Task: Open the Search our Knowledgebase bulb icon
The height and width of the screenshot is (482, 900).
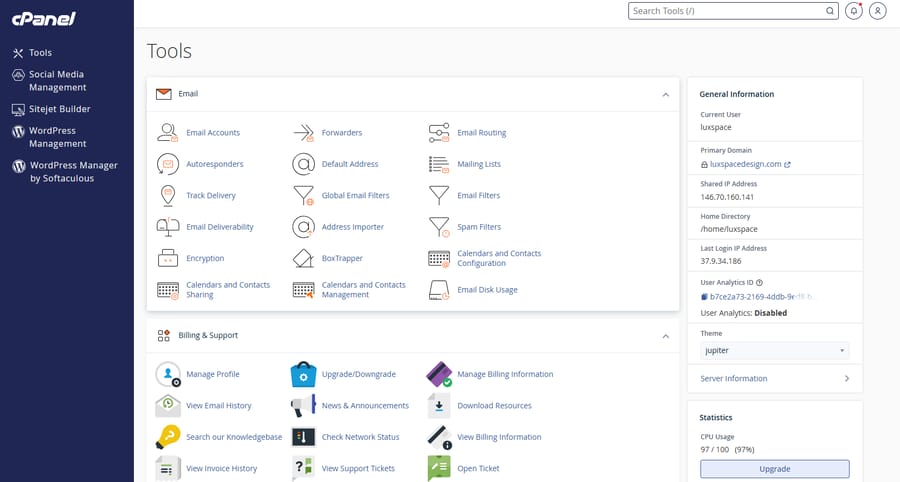Action: (168, 437)
